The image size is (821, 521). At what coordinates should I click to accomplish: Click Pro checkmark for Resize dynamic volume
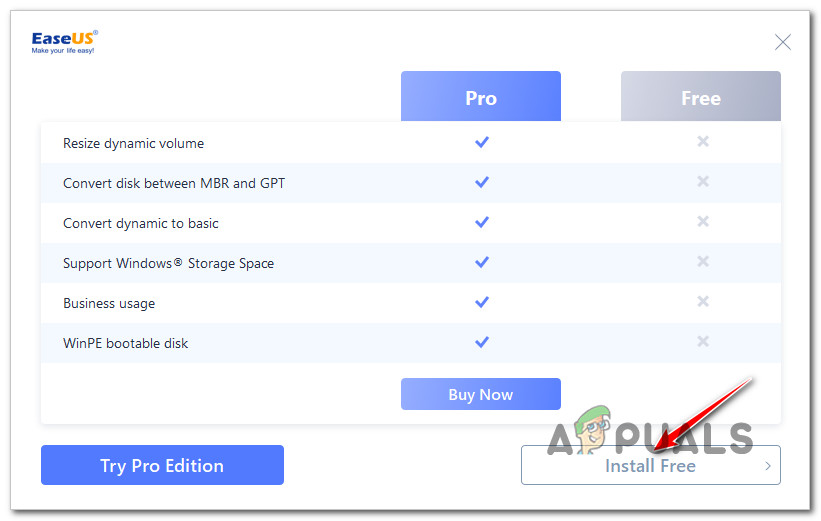(482, 142)
